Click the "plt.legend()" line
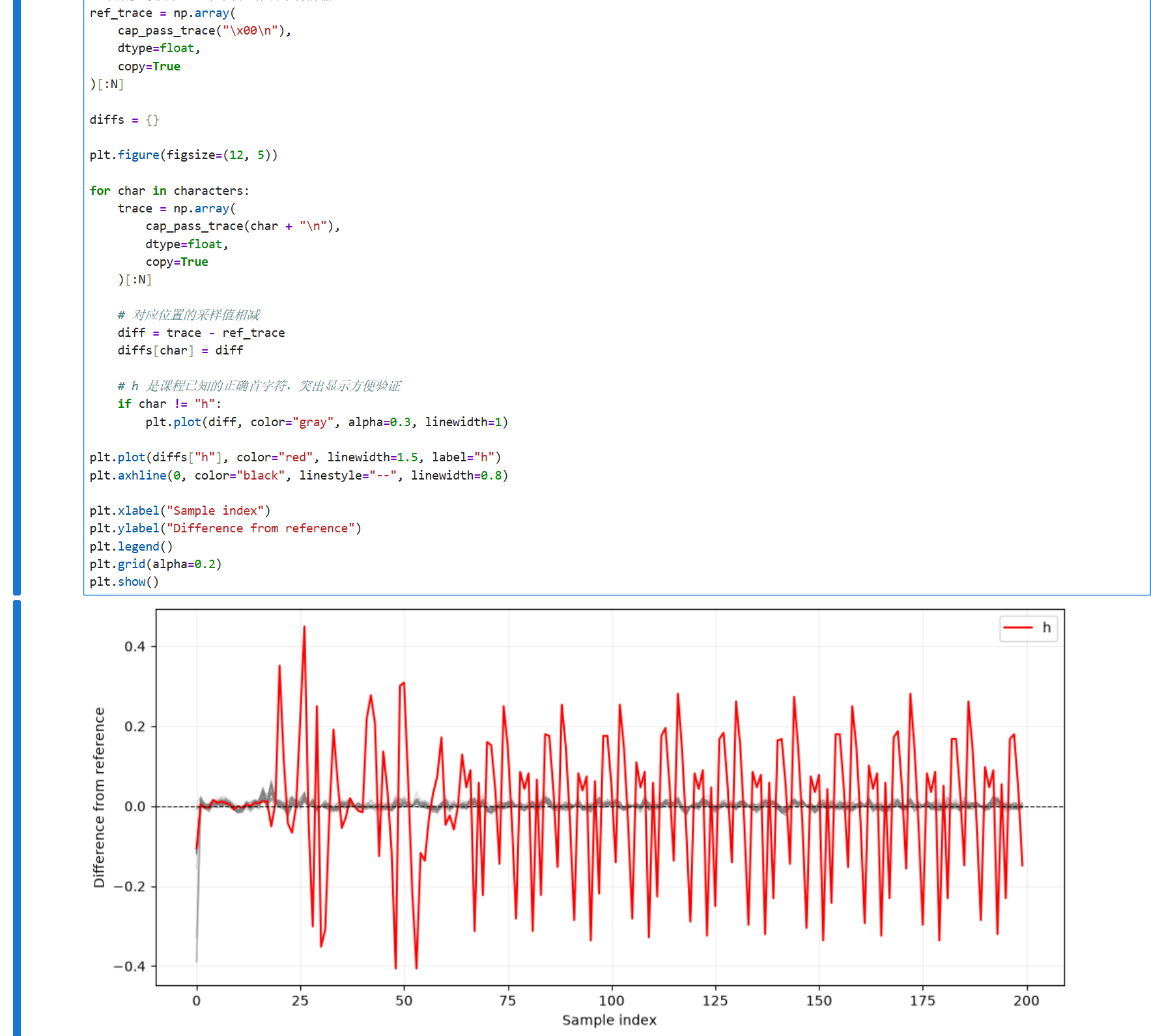The height and width of the screenshot is (1036, 1151). point(132,547)
